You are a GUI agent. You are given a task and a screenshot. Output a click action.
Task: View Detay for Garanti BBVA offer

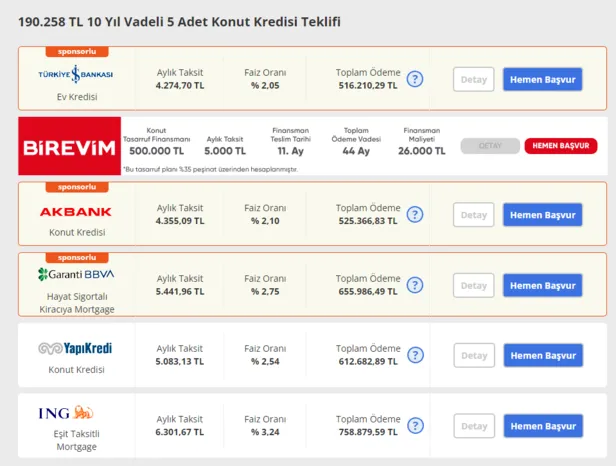click(473, 286)
